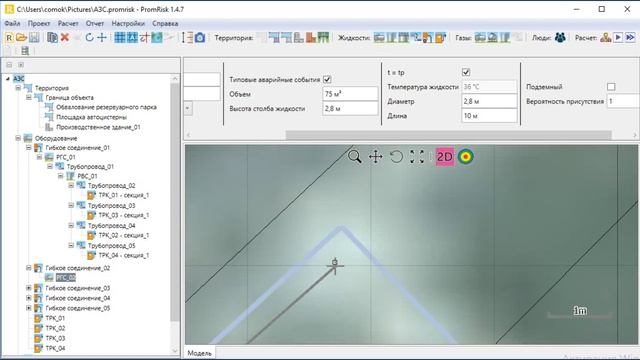Click the Объем input field
The width and height of the screenshot is (640, 360).
(350, 93)
